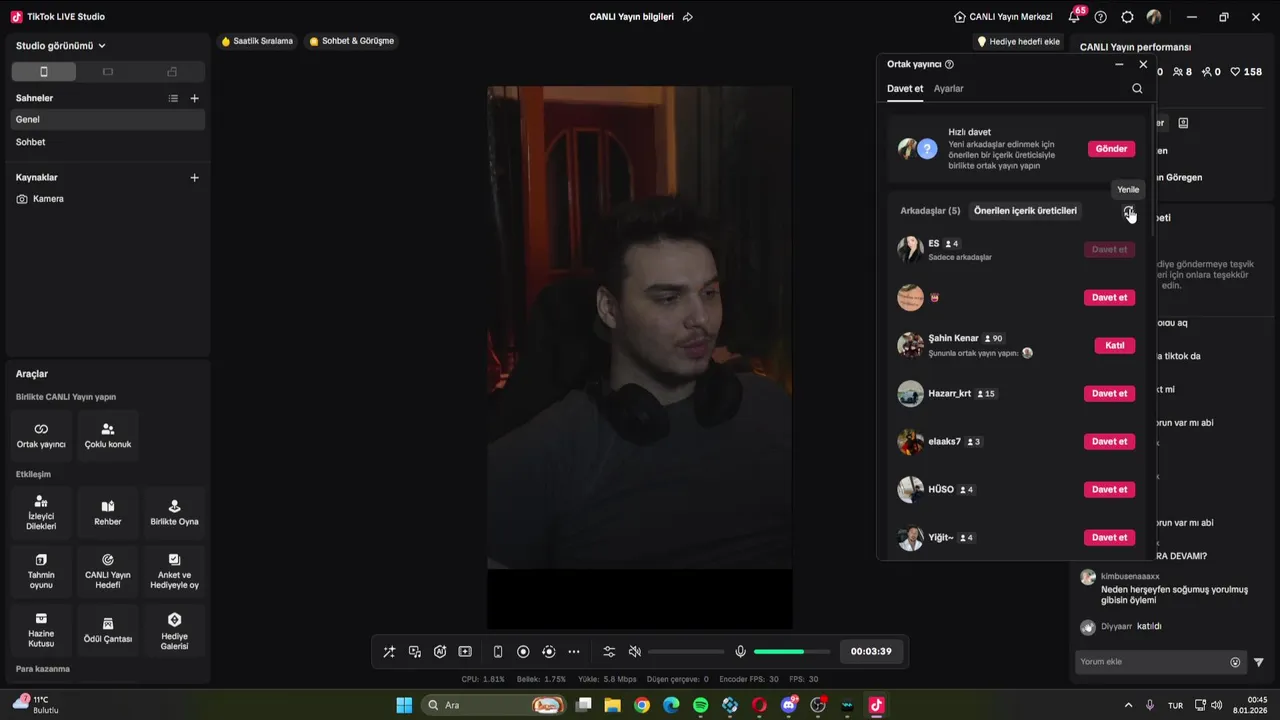Click the 00:03:39 live timer

(871, 651)
